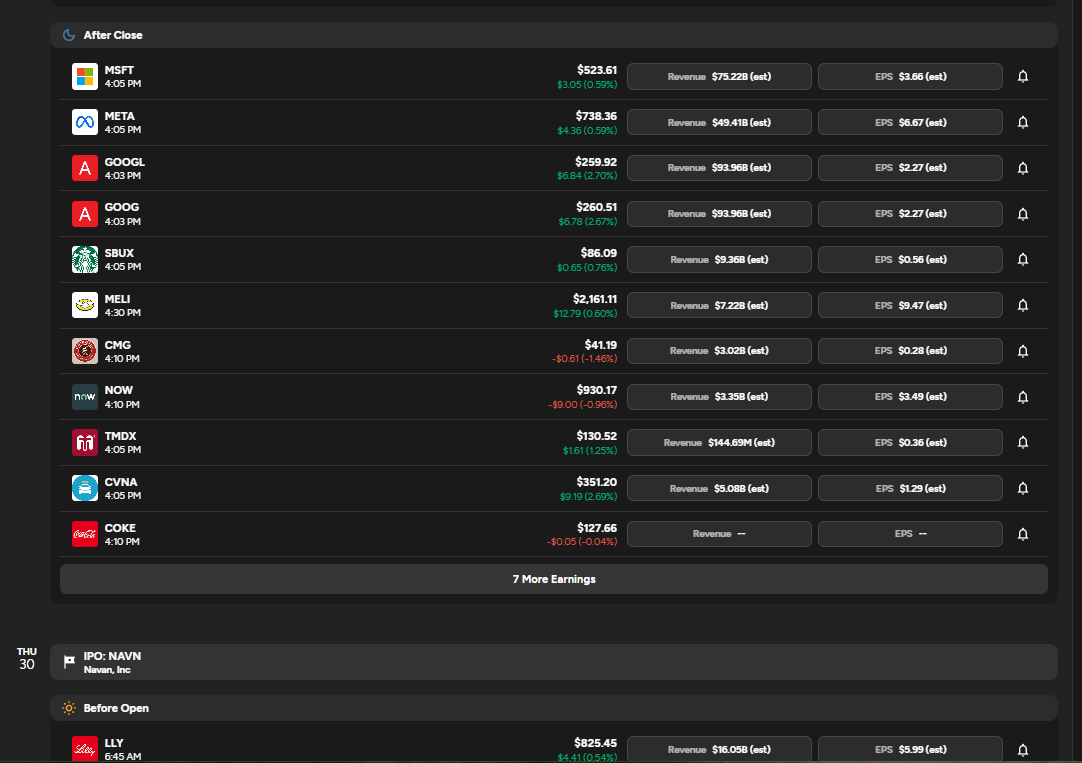
Task: Click the MELI price $2,161.11
Action: click(x=595, y=299)
